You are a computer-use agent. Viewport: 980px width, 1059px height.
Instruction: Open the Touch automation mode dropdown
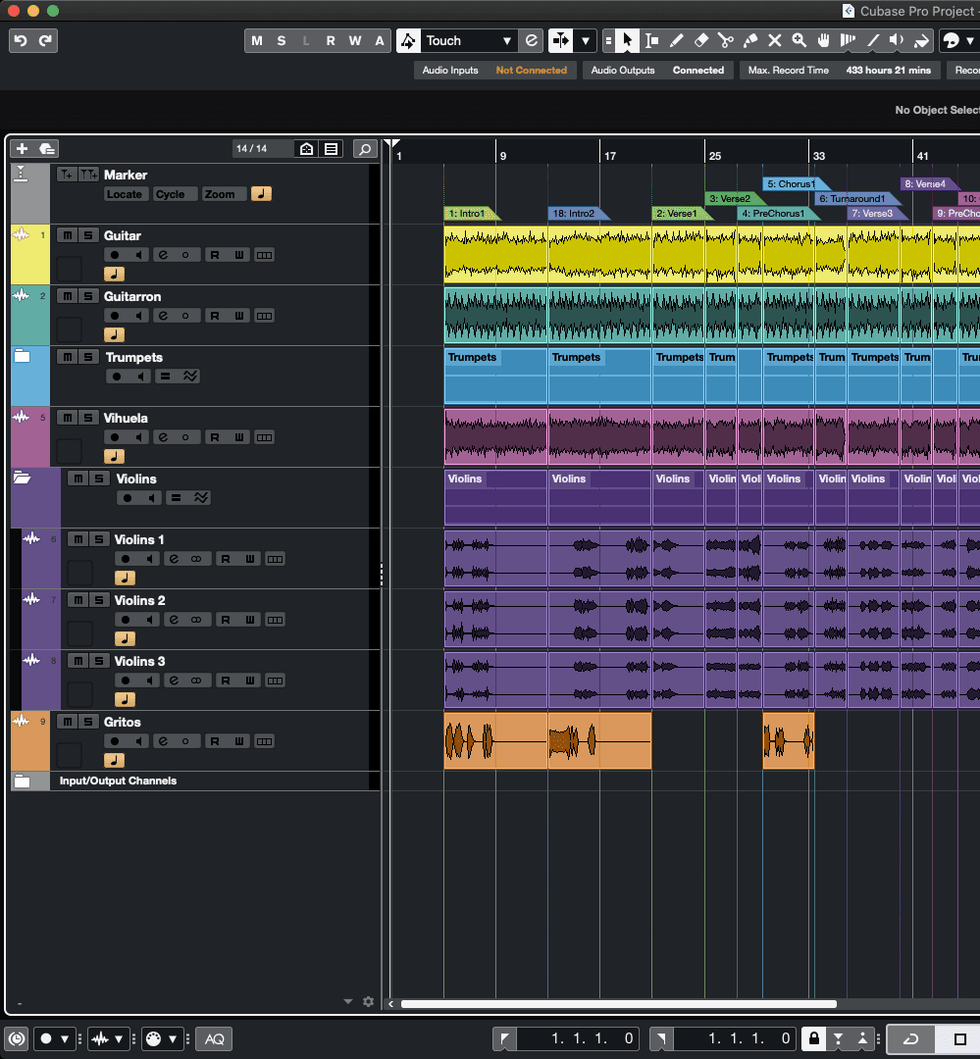[x=507, y=41]
